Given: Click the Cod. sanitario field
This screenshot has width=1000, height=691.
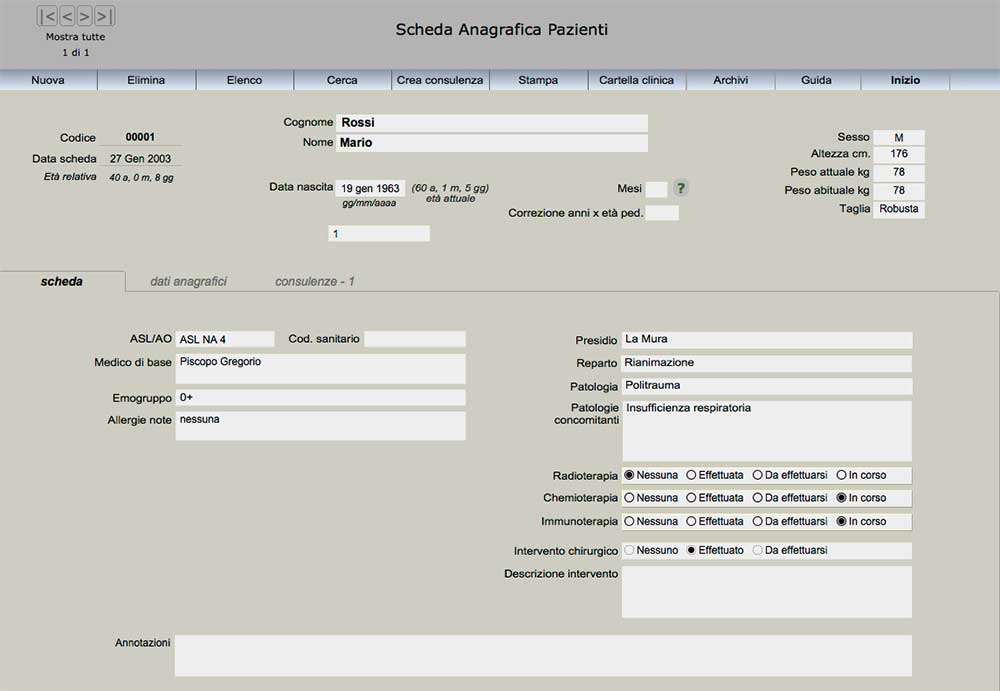Looking at the screenshot, I should tap(415, 339).
